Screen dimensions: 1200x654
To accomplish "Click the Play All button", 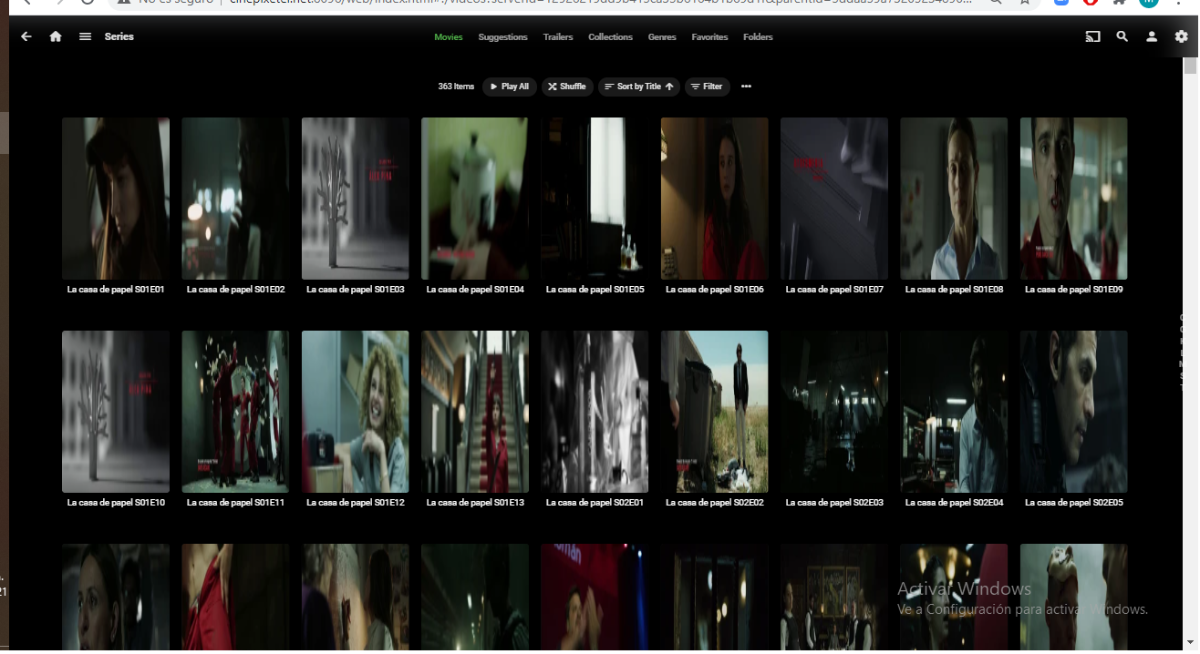I will click(x=509, y=87).
